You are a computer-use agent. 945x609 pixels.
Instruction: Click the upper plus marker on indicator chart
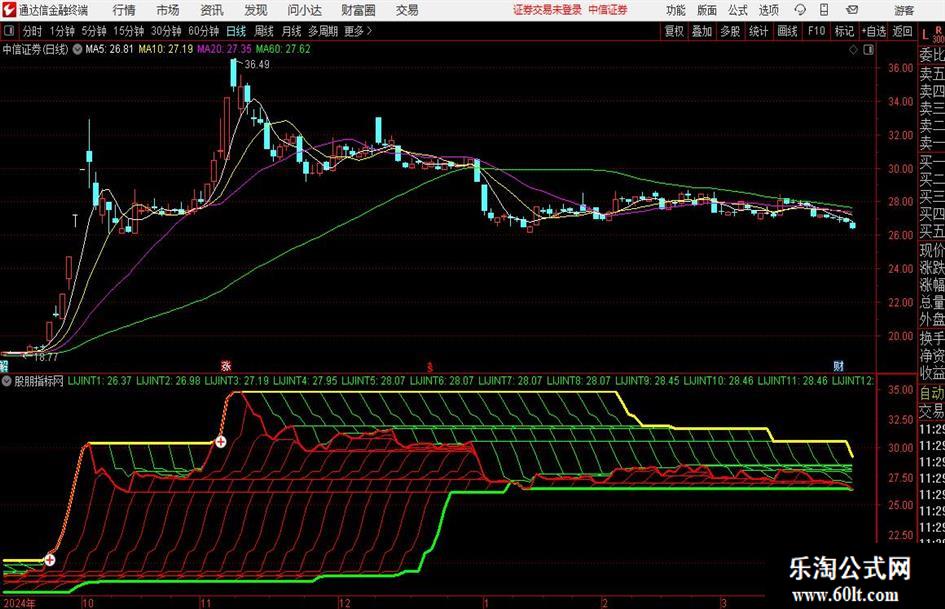coord(221,442)
